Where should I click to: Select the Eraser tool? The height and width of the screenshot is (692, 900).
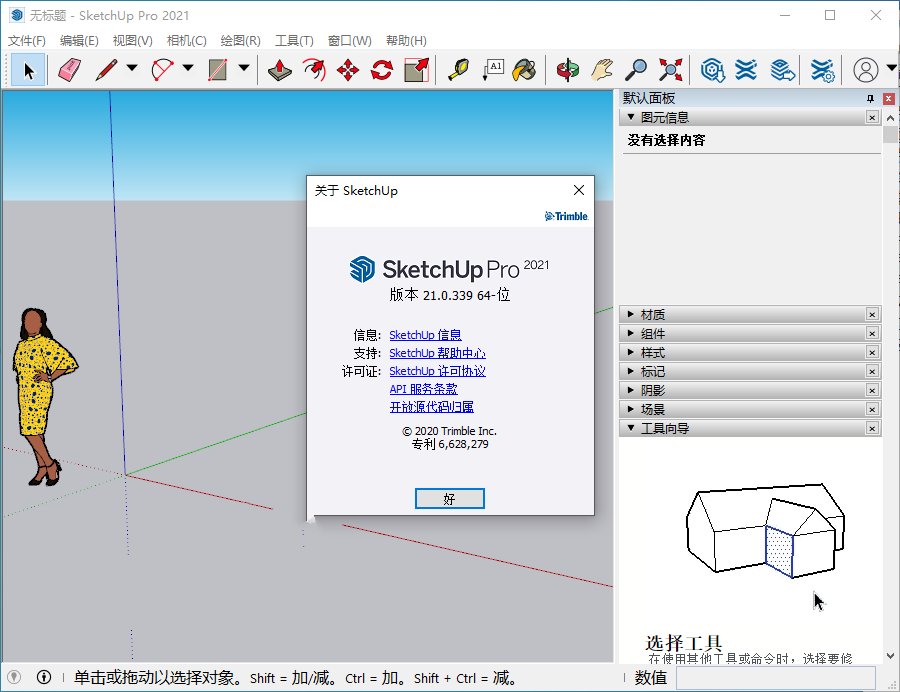pos(69,70)
